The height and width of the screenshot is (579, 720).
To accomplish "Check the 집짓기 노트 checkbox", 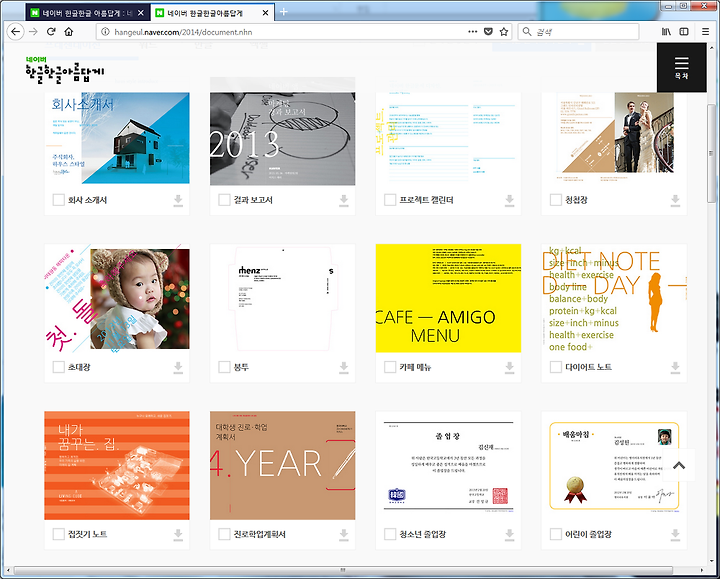I will [58, 534].
